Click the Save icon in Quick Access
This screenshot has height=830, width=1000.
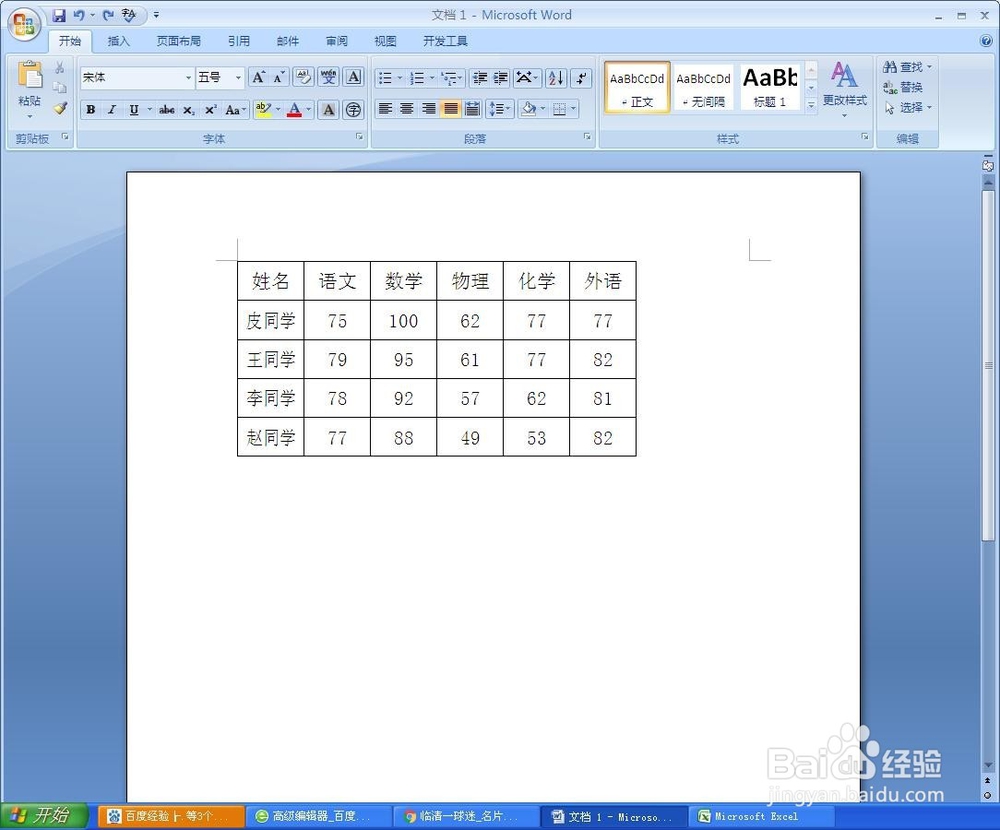click(59, 15)
